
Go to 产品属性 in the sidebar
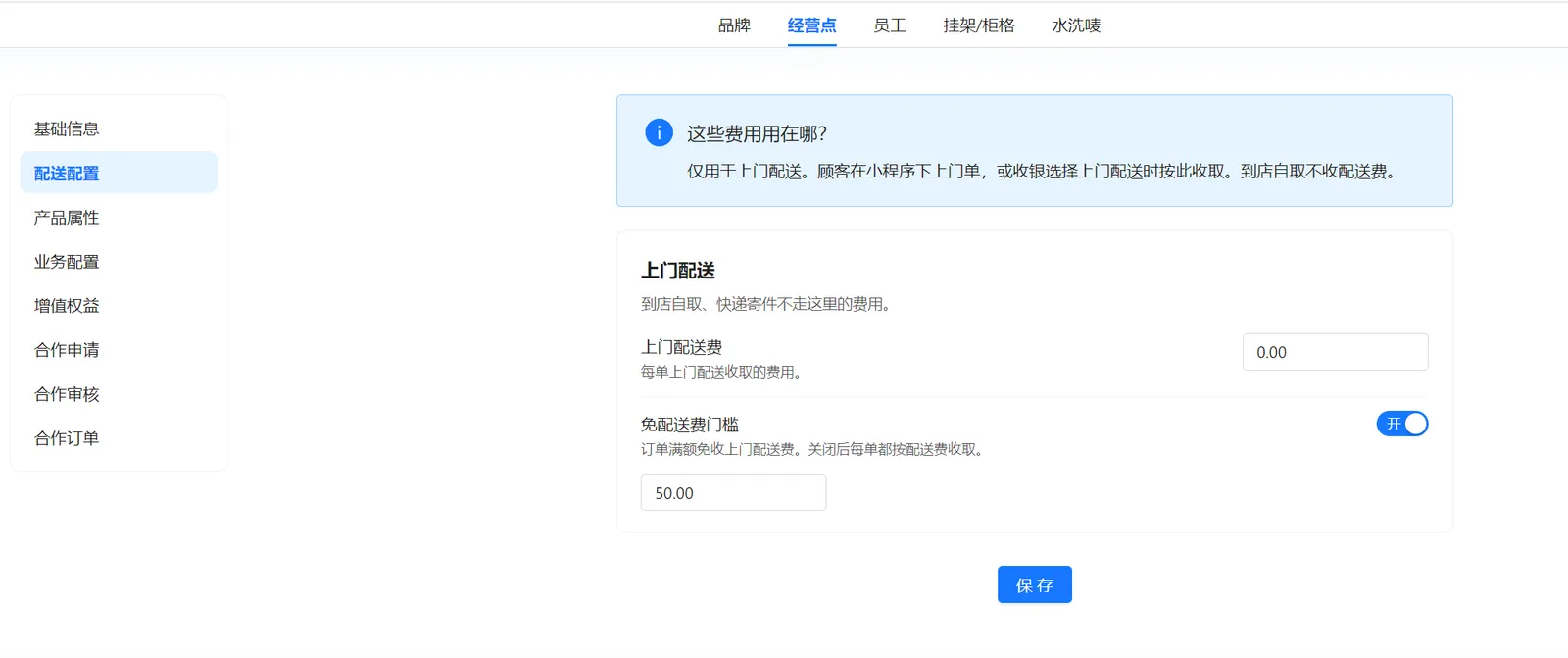pos(119,217)
